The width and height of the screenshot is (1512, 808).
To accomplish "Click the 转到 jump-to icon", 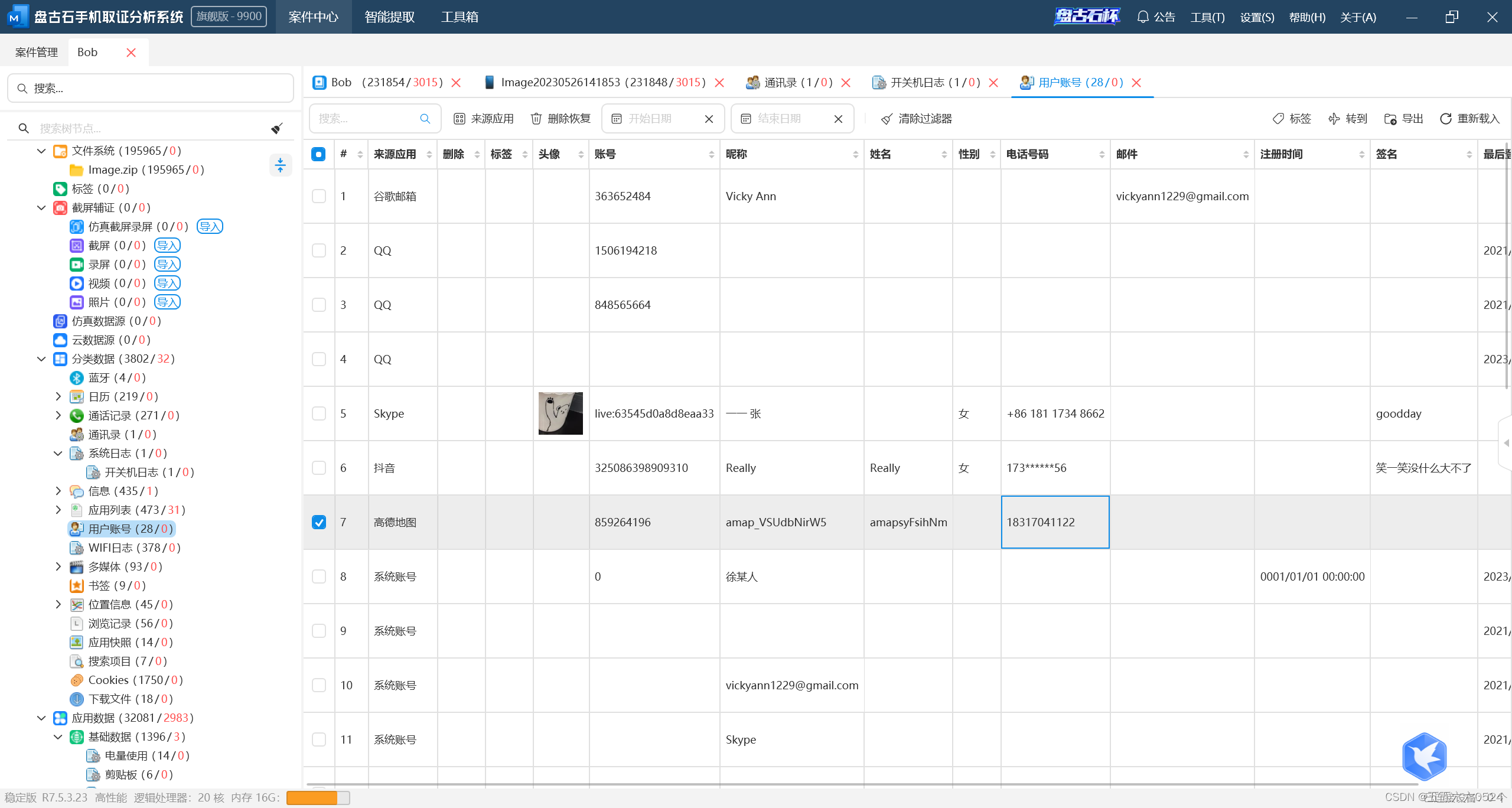I will (1334, 119).
